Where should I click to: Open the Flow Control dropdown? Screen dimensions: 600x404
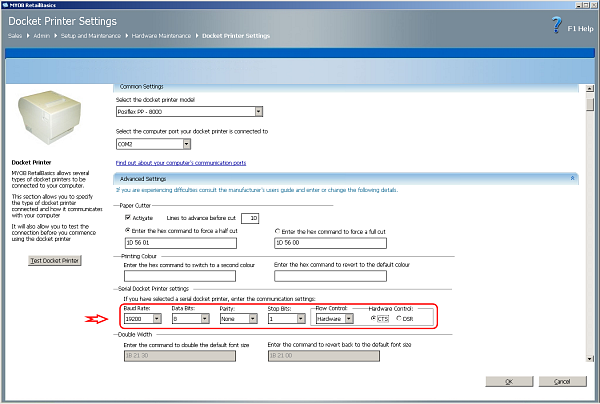pyautogui.click(x=351, y=319)
